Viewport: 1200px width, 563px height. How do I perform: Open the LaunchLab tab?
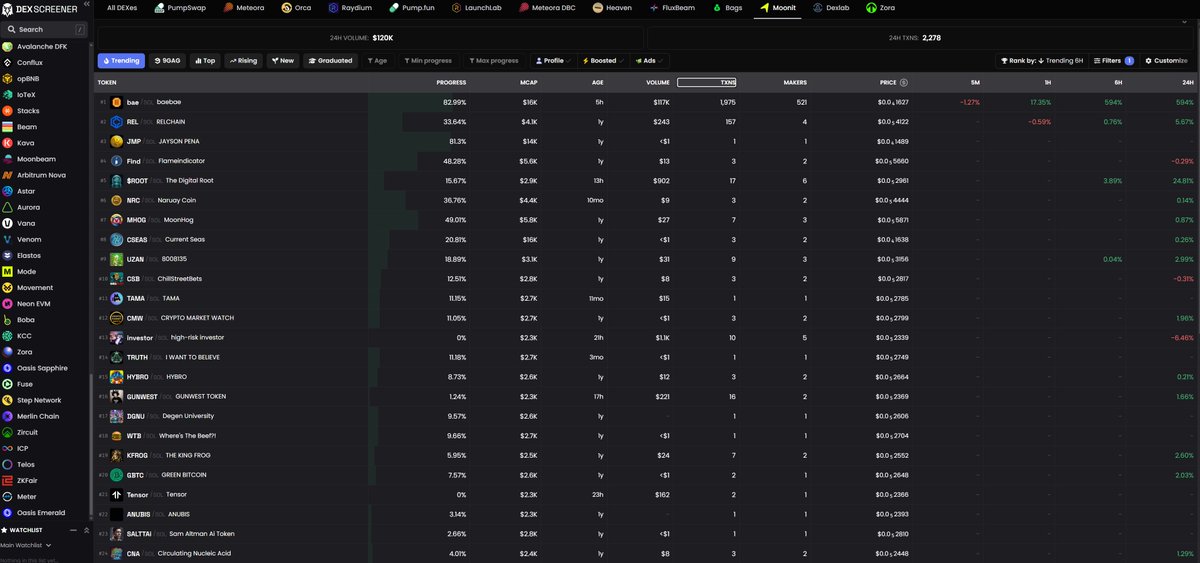(x=479, y=8)
